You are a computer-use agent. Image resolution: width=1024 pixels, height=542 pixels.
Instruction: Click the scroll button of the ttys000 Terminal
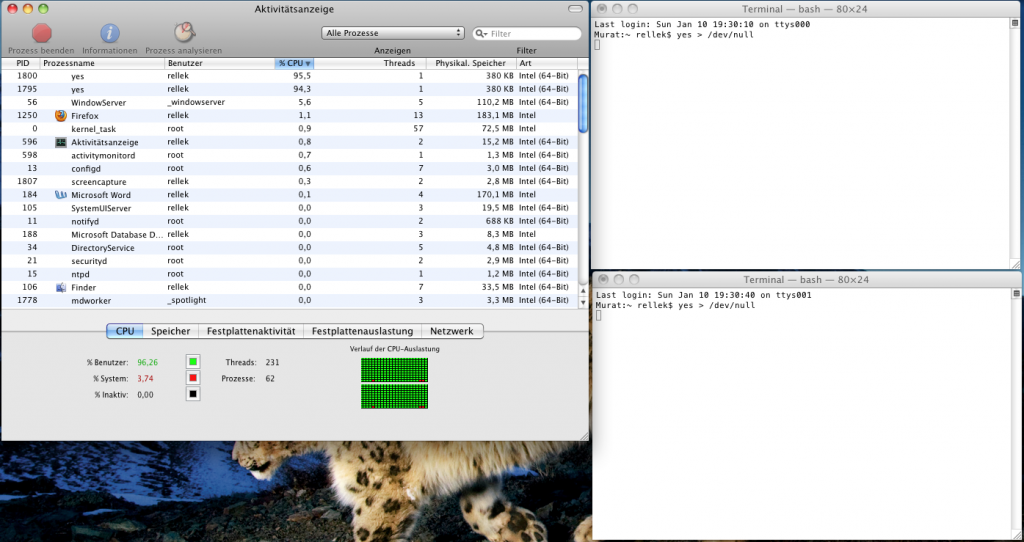1014,24
